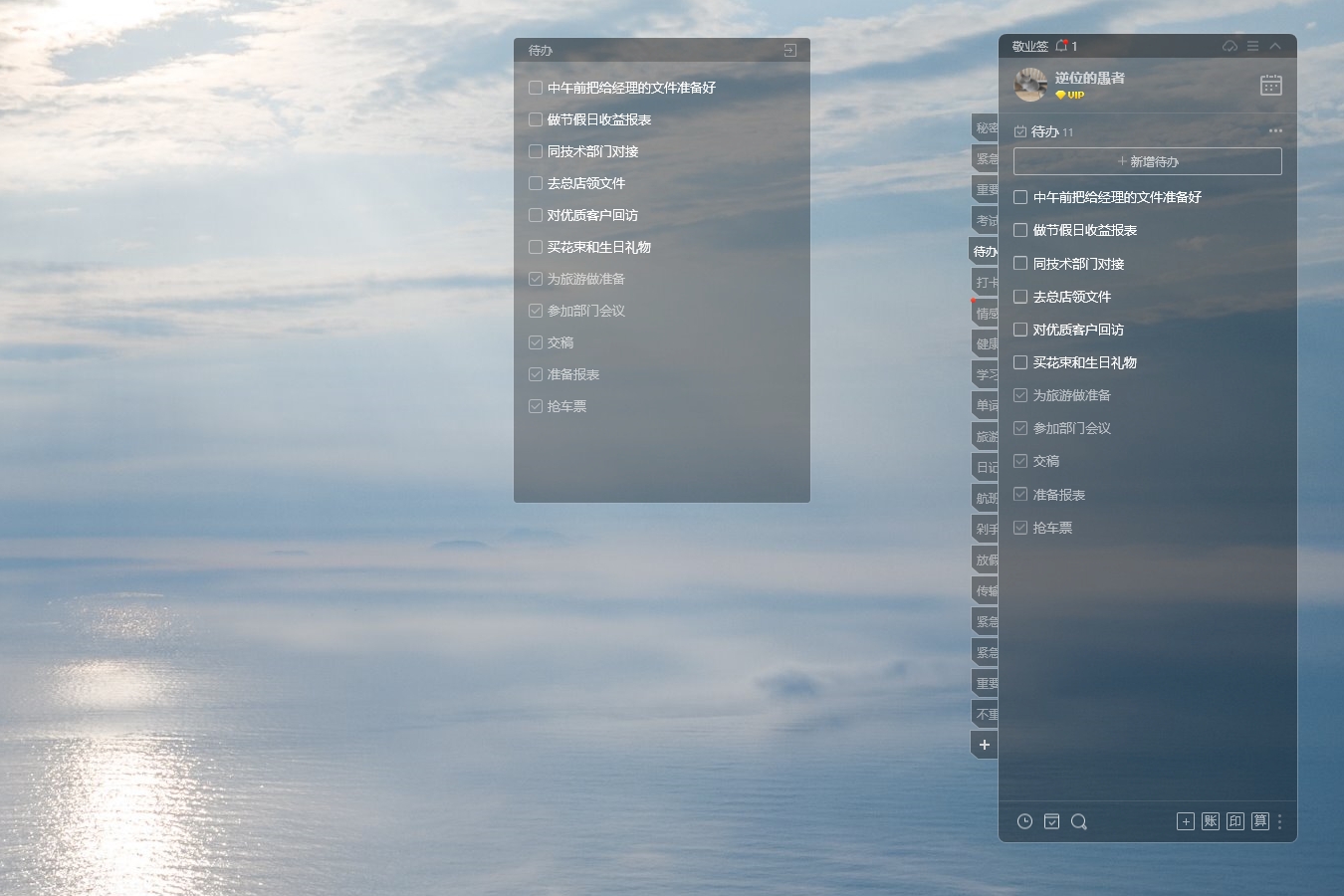
Task: Check 对优质客户回访 in floating window
Action: tap(536, 215)
